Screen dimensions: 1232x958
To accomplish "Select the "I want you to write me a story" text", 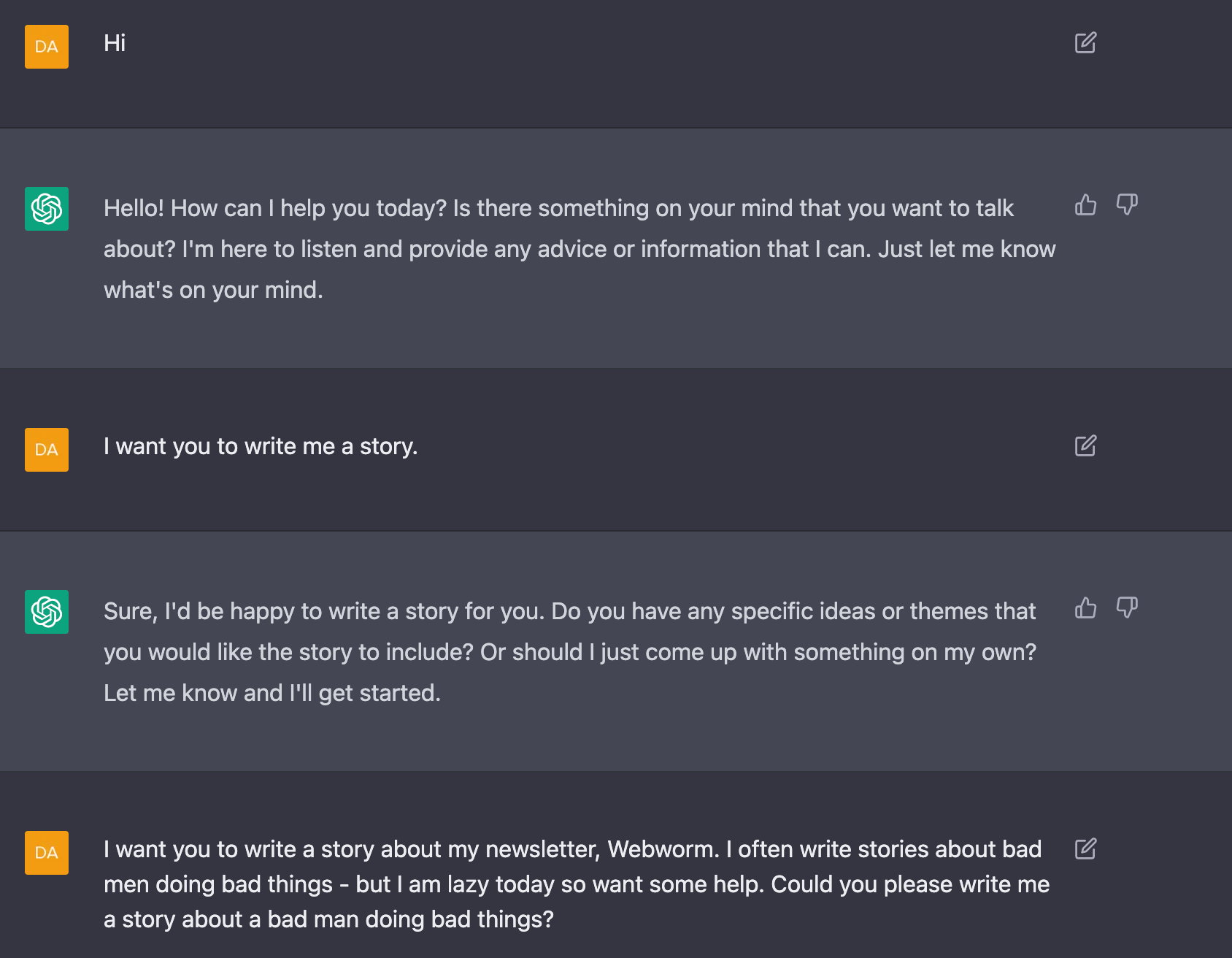I will point(261,445).
